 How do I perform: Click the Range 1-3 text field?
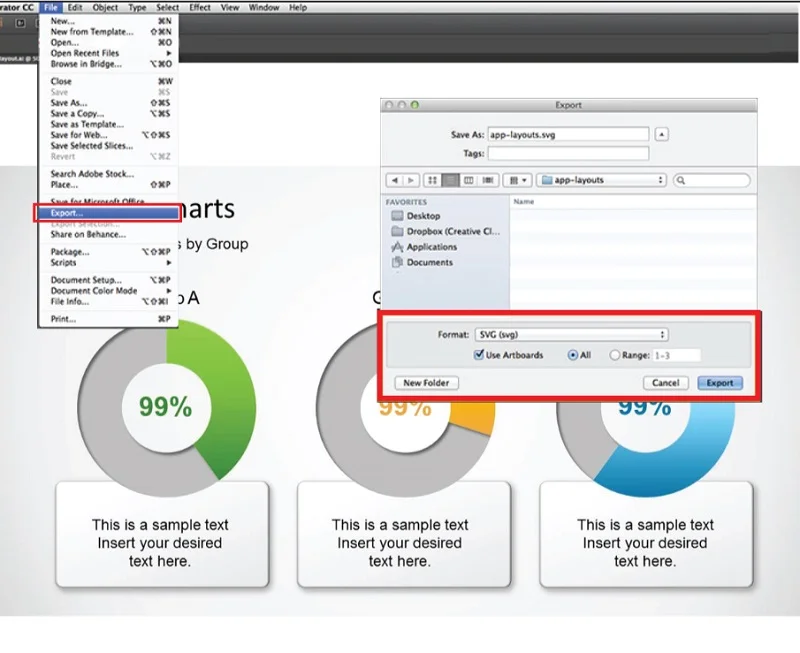pyautogui.click(x=677, y=355)
